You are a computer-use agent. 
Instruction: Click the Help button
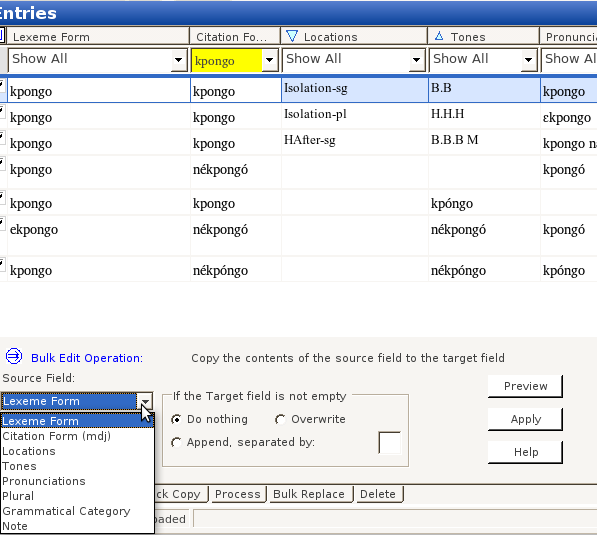525,452
